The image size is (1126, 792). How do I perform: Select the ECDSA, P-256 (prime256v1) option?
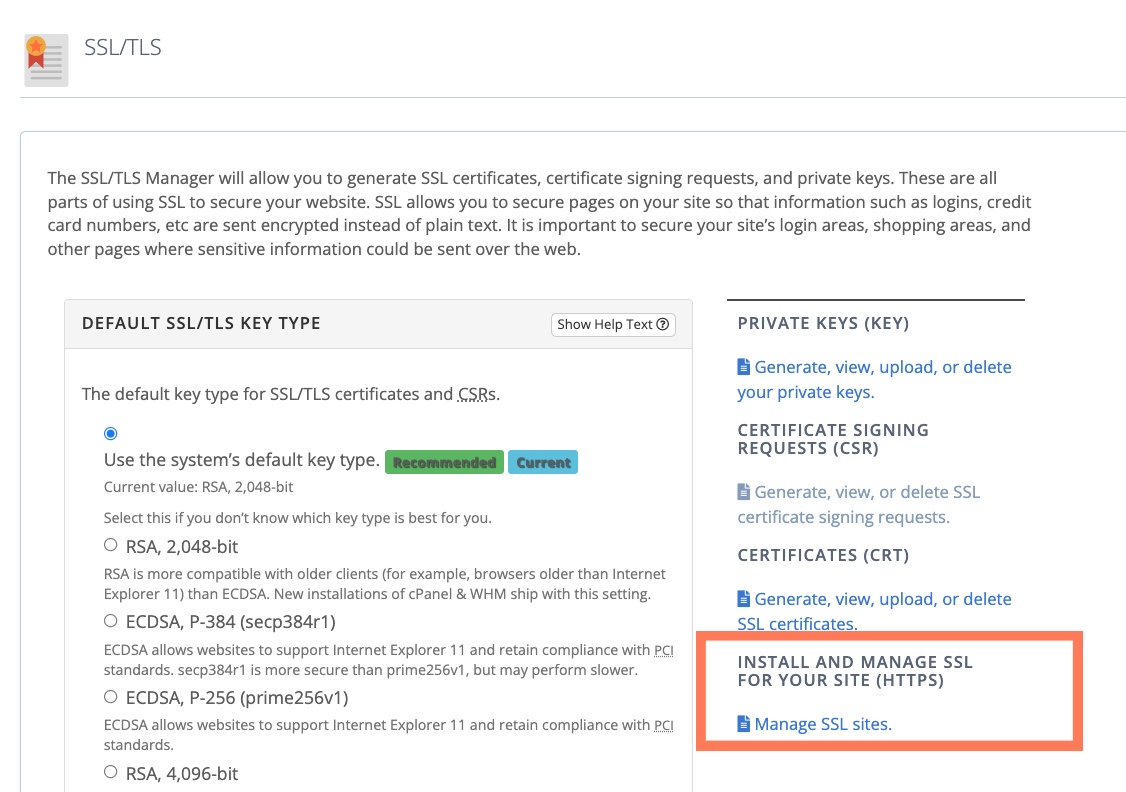click(110, 697)
